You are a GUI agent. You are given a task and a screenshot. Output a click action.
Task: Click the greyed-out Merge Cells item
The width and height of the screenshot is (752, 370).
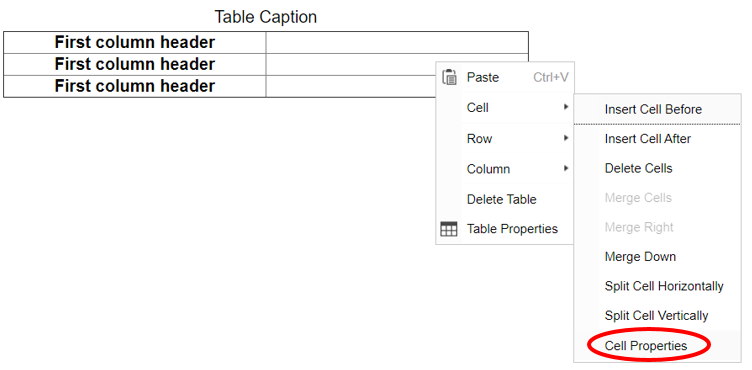pos(638,198)
